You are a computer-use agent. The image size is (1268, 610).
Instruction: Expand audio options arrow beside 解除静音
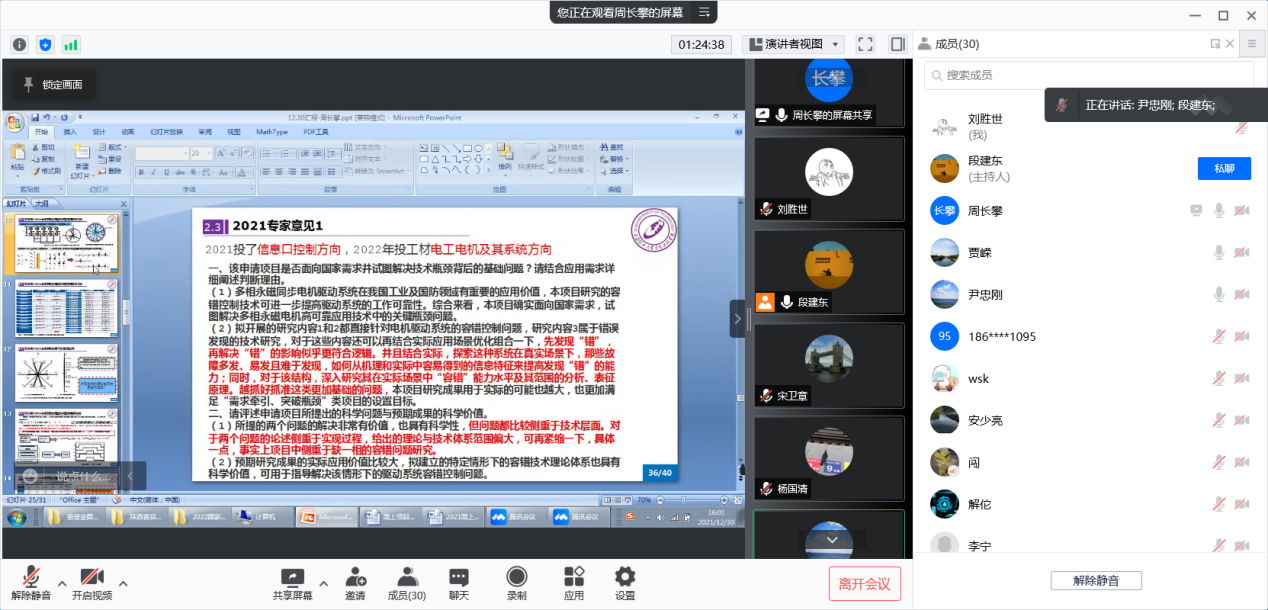click(x=62, y=583)
